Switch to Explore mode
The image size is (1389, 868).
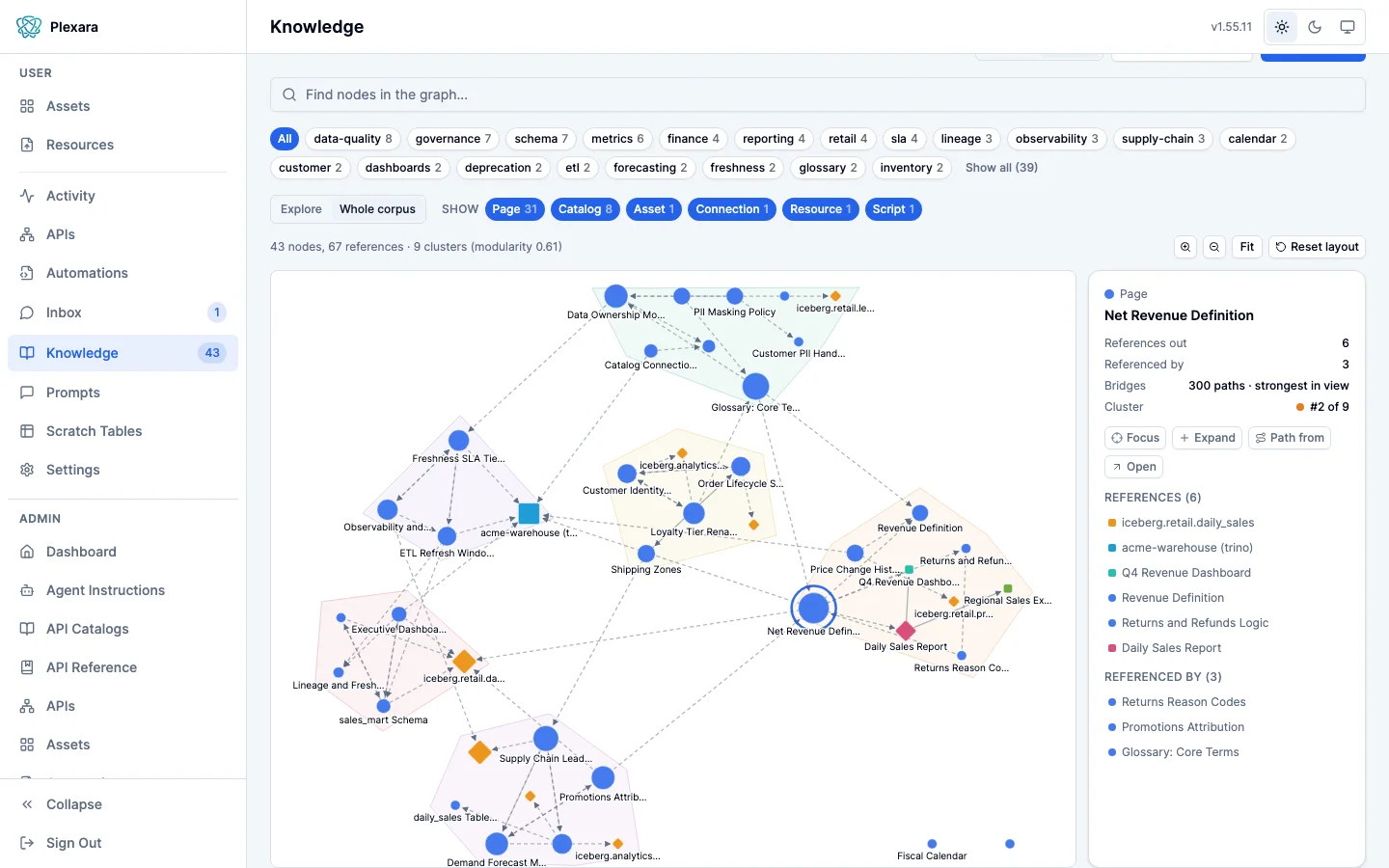pyautogui.click(x=301, y=209)
